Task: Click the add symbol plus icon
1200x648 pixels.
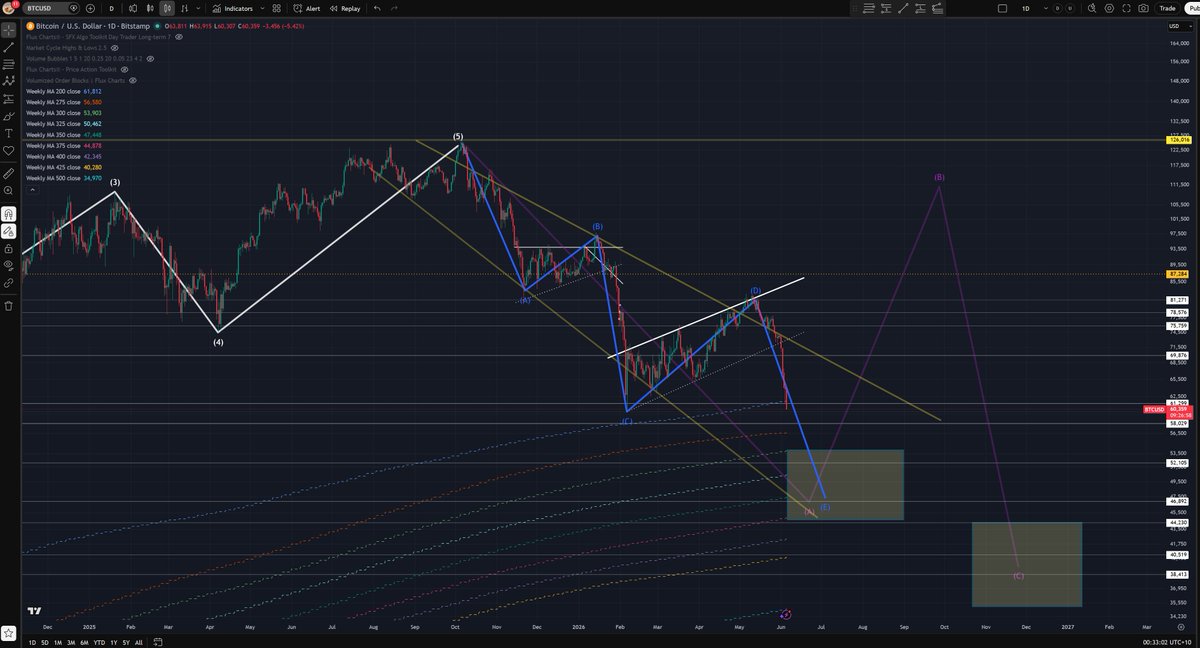Action: [x=90, y=8]
